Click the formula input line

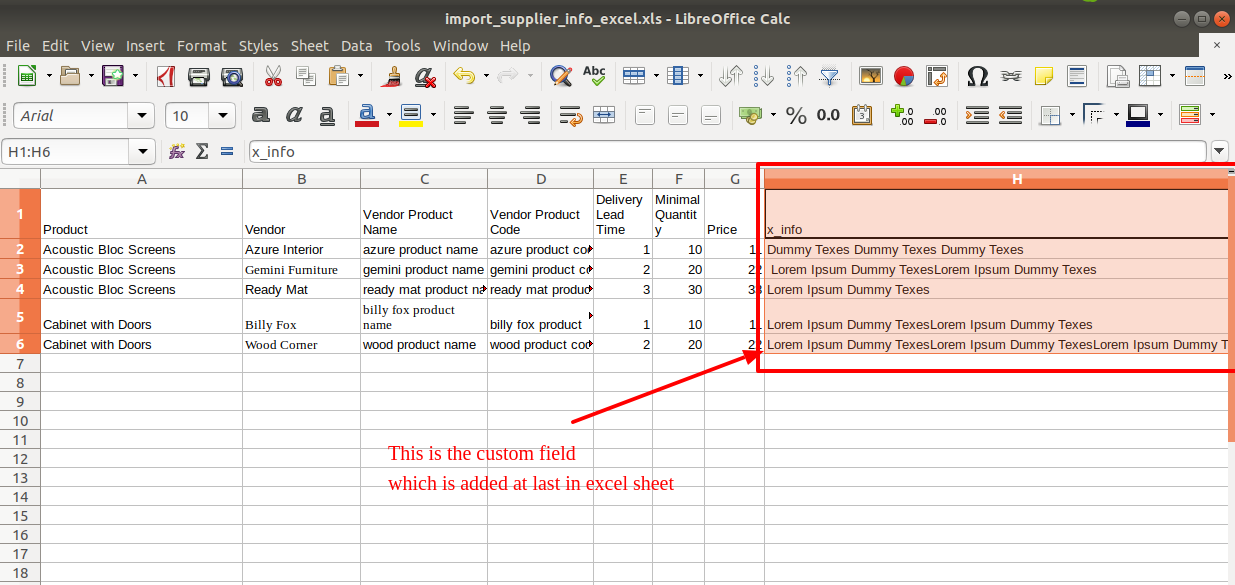[727, 152]
